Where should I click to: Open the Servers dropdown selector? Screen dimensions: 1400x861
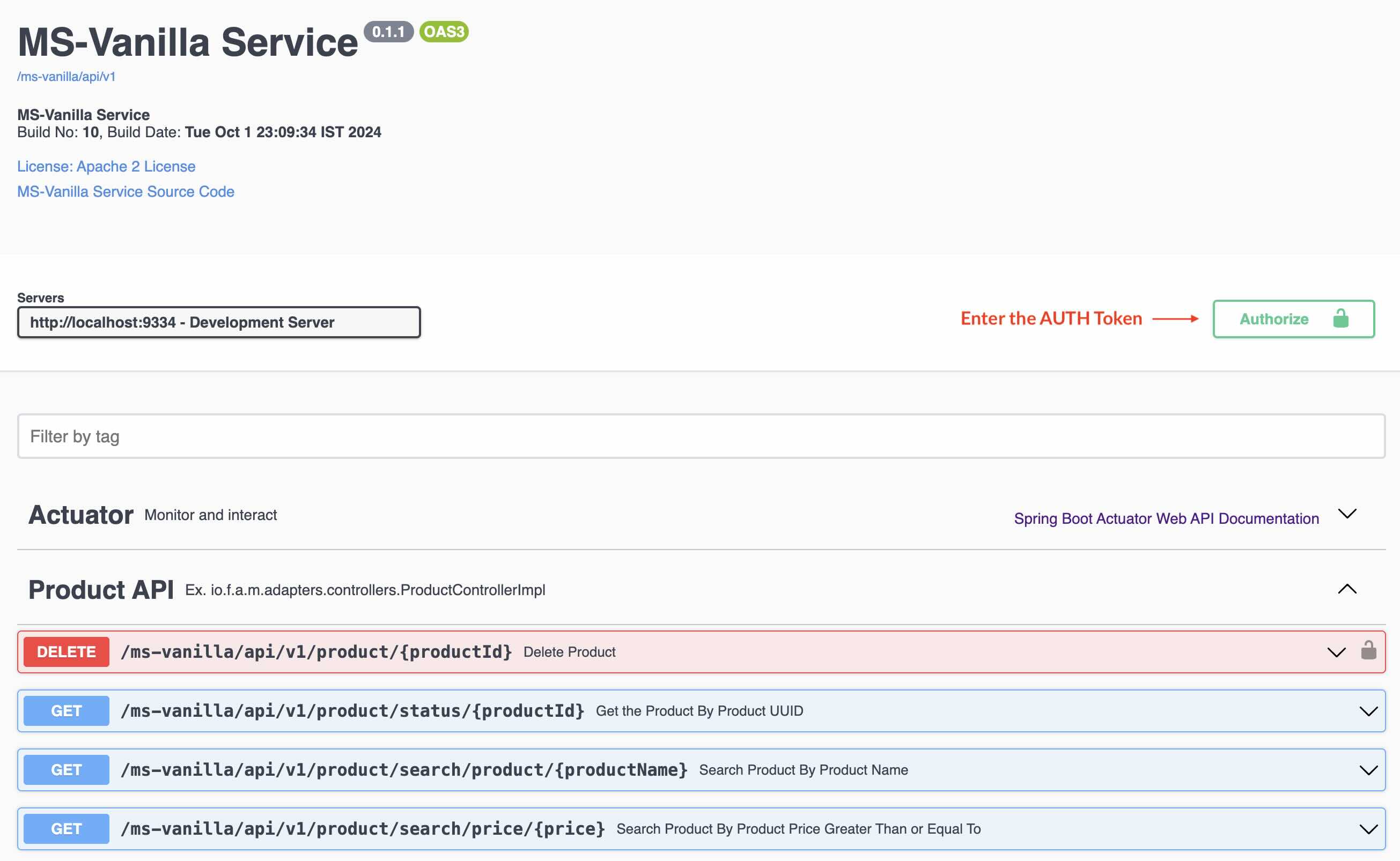click(219, 322)
